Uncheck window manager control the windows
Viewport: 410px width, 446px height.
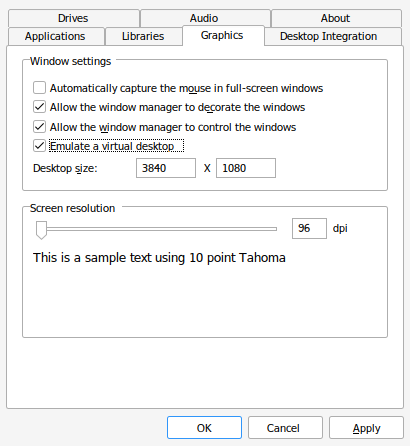pyautogui.click(x=40, y=127)
